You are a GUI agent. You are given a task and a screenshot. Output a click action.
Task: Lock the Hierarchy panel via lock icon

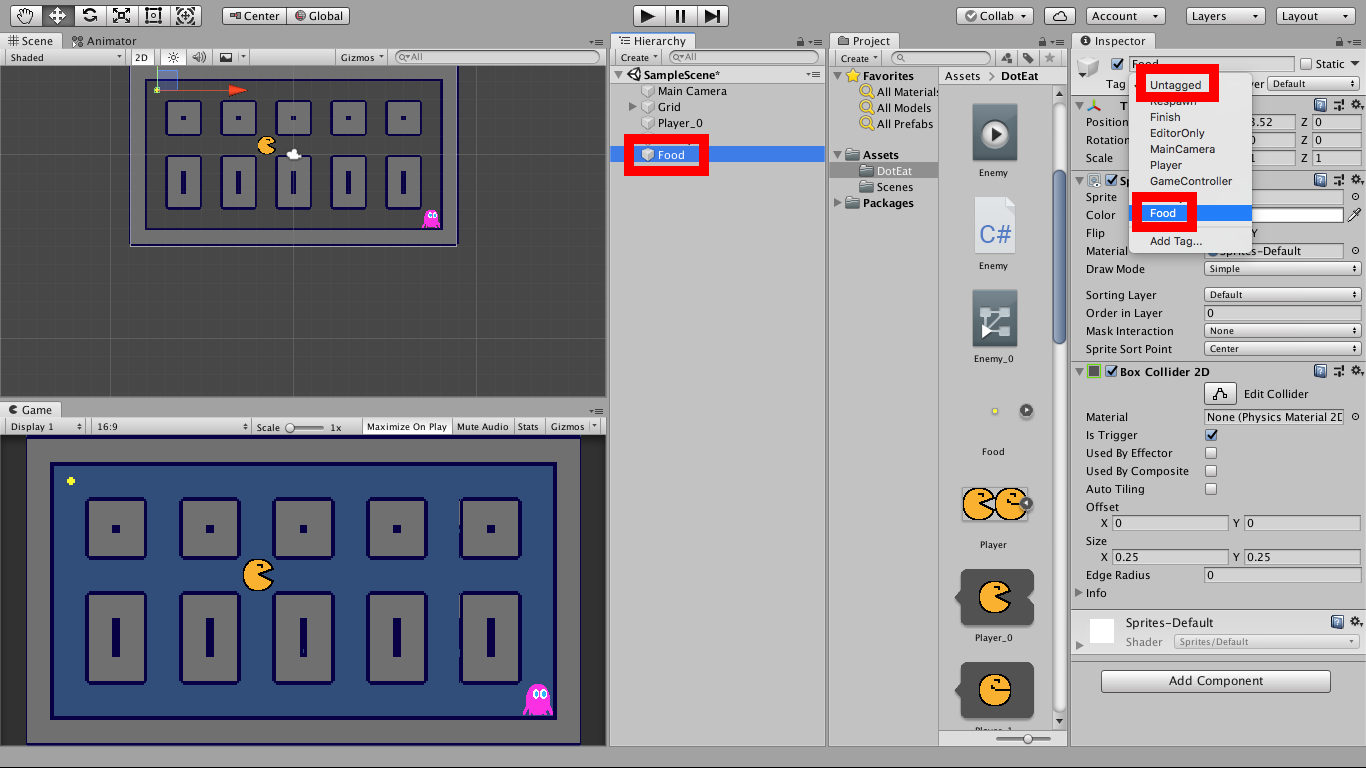click(800, 41)
